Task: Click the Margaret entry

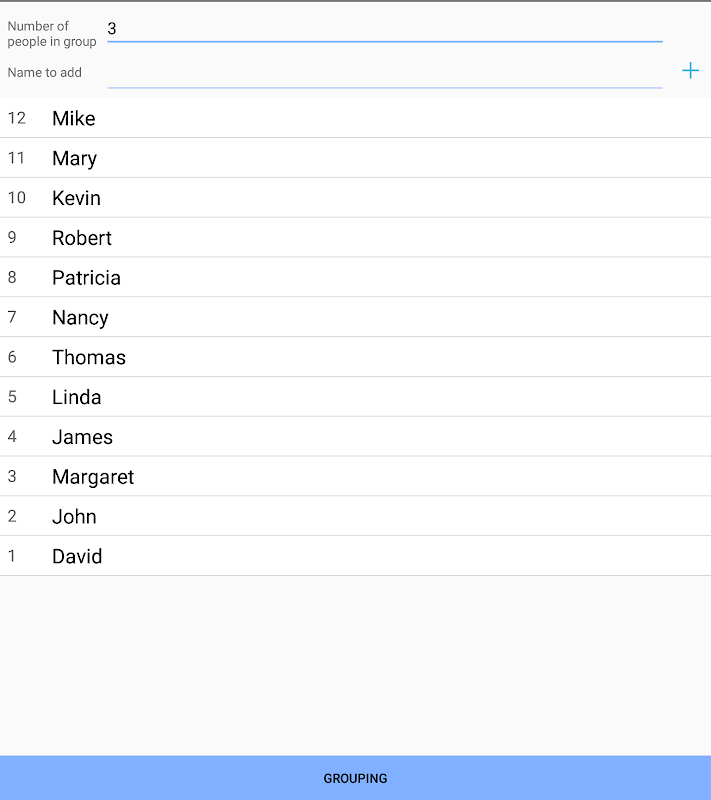Action: pos(93,477)
